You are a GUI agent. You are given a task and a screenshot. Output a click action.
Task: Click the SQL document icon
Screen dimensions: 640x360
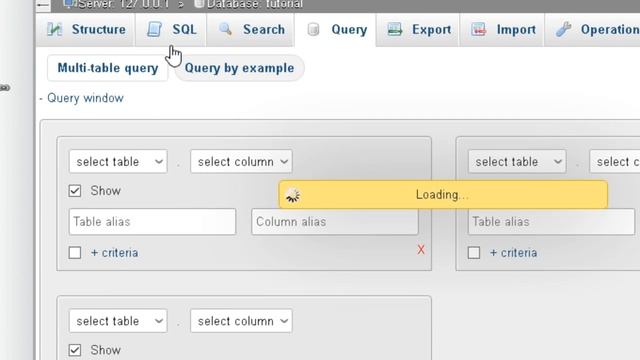coord(154,29)
